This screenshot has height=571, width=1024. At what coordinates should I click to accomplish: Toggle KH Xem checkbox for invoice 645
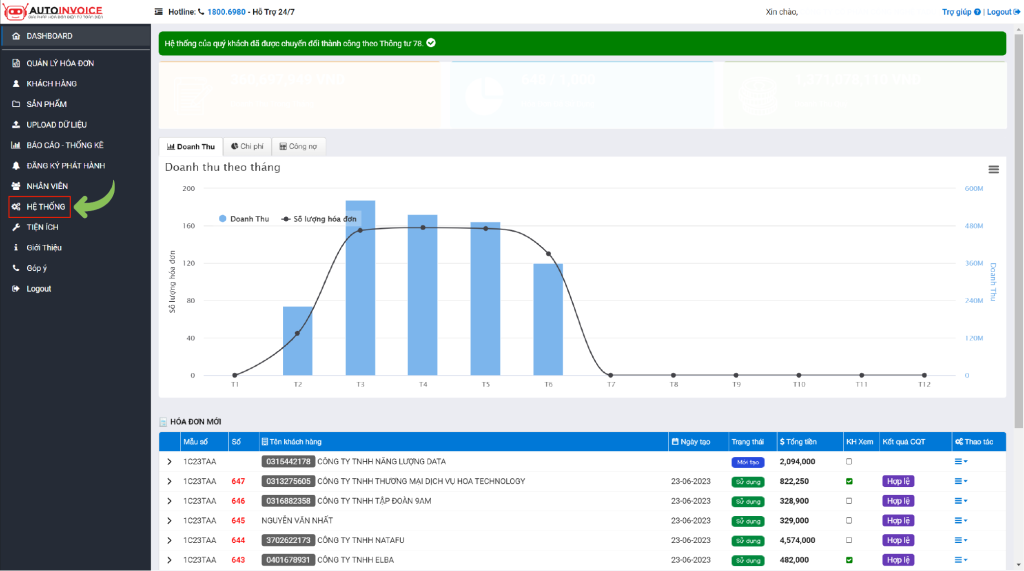pos(849,521)
